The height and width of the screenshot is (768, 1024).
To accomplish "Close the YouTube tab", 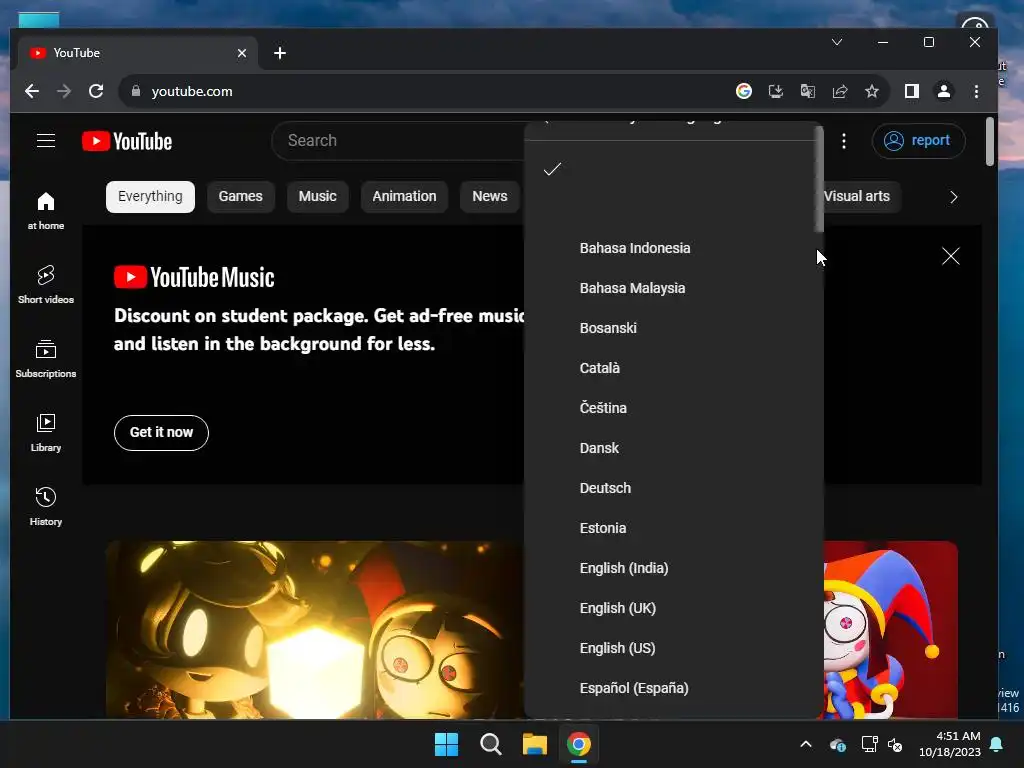I will [x=242, y=53].
